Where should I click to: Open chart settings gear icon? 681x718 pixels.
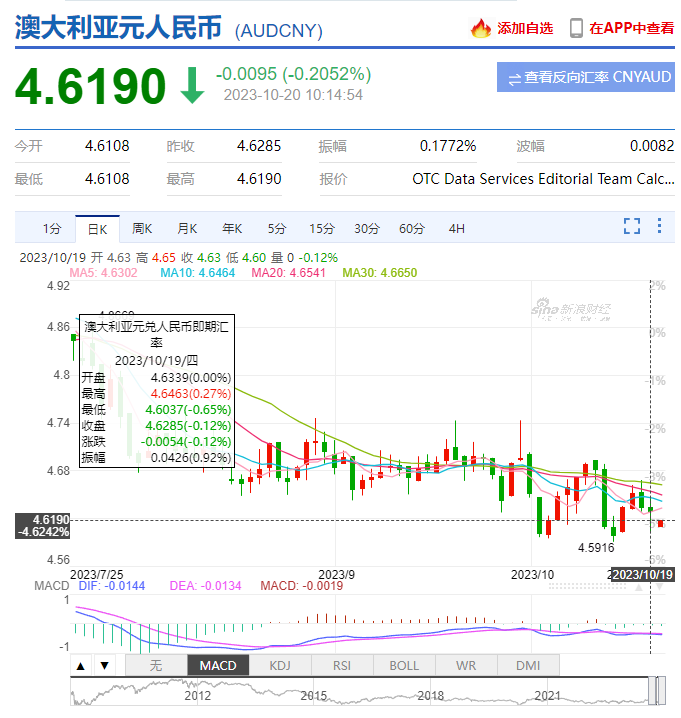tap(660, 227)
